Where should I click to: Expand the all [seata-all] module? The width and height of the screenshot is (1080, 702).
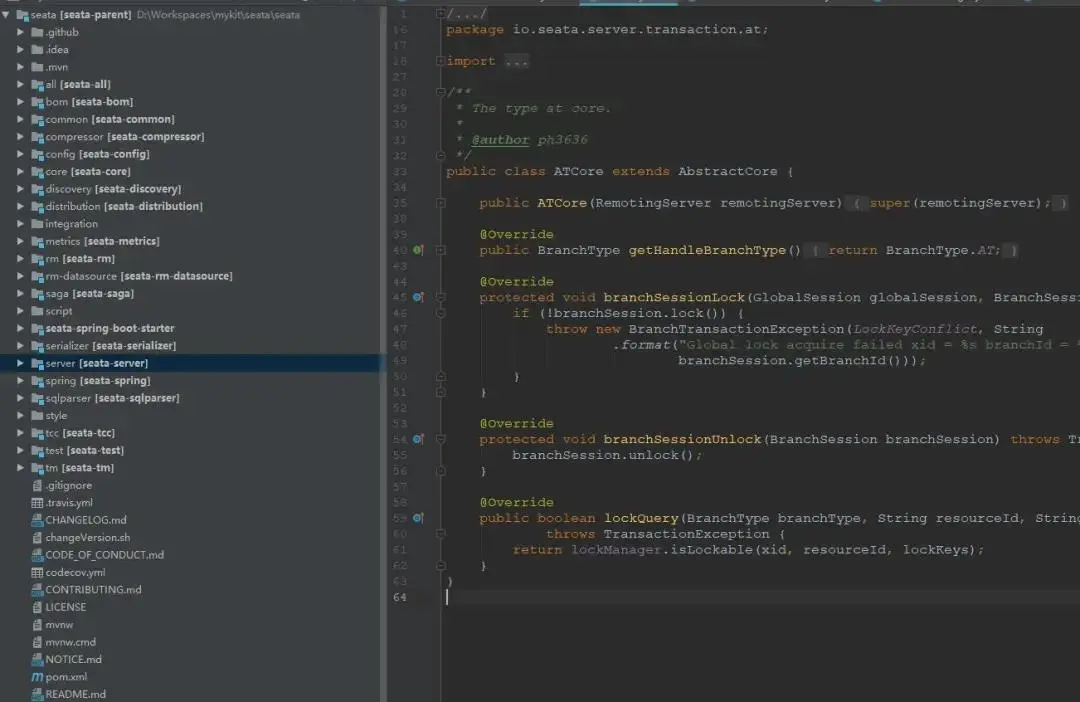(x=21, y=85)
